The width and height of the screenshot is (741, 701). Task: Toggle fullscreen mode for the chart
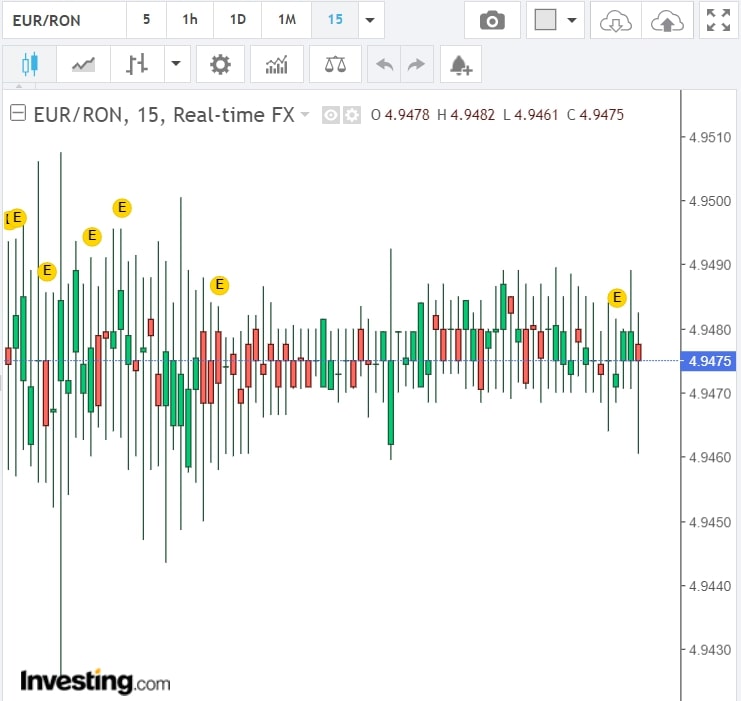717,20
